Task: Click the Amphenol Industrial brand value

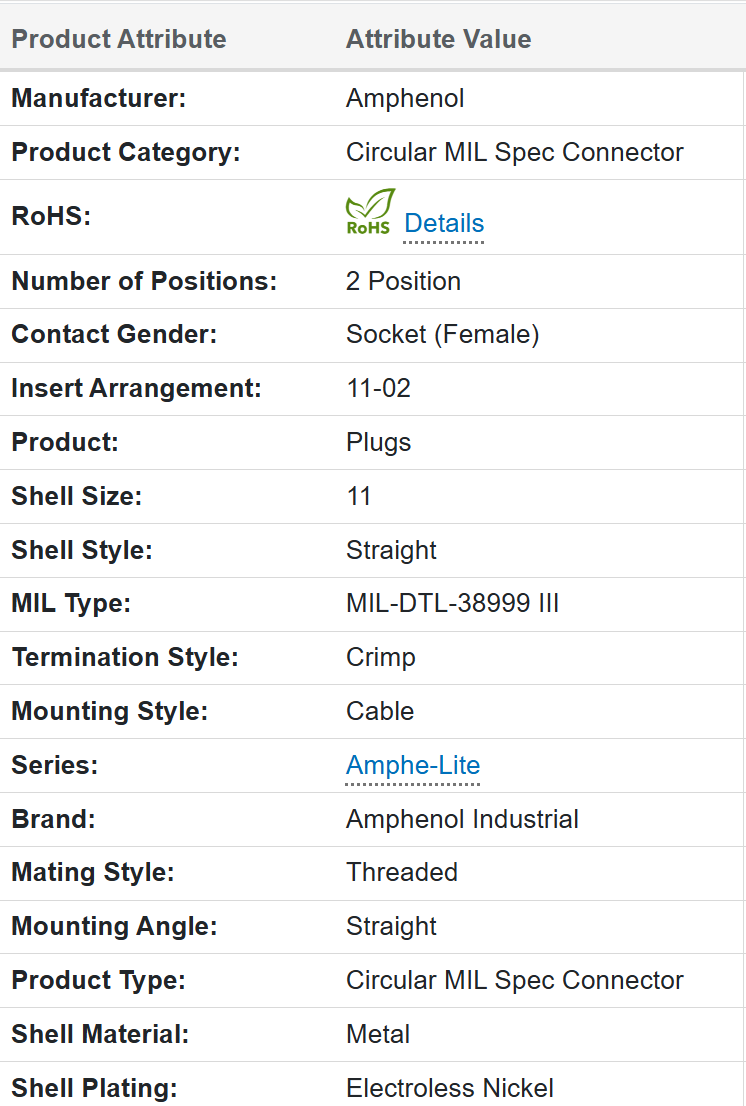Action: click(x=463, y=819)
